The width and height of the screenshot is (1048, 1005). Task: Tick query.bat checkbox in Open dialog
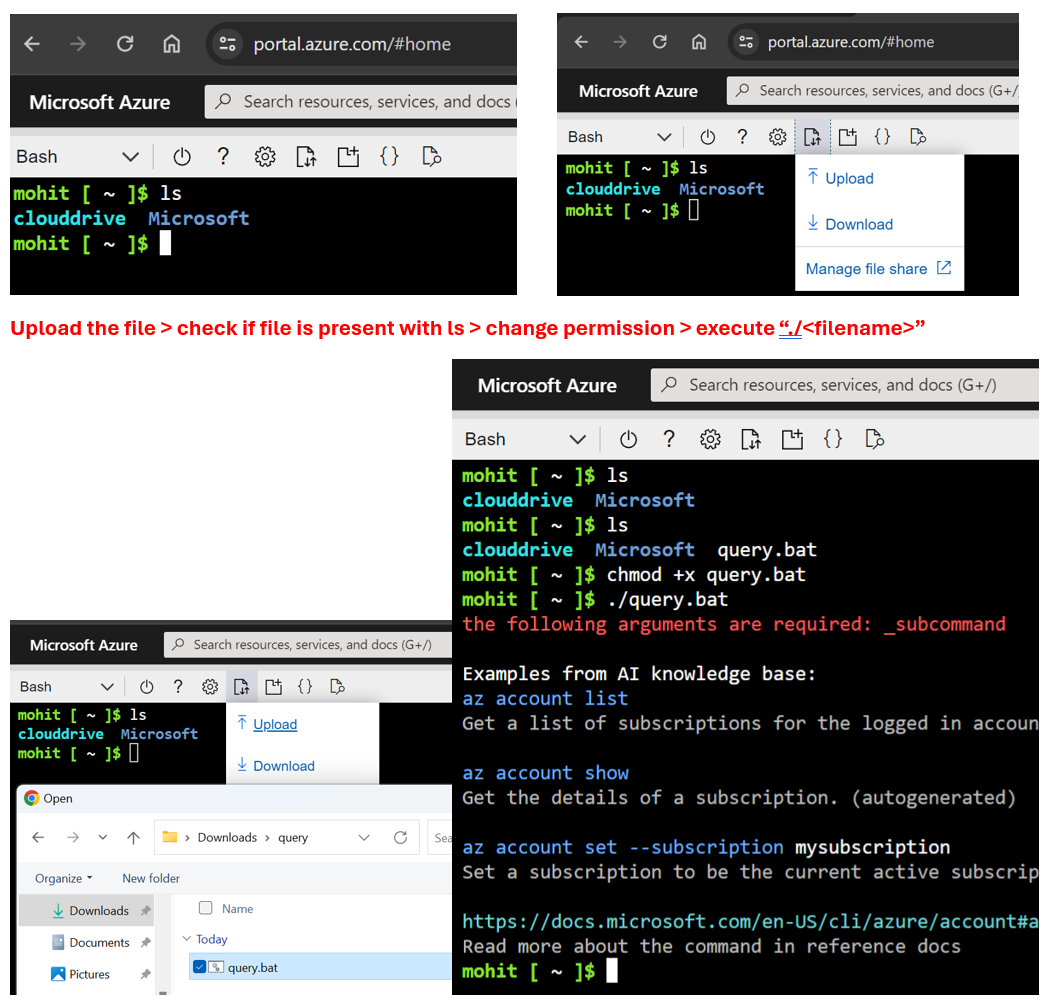click(199, 966)
